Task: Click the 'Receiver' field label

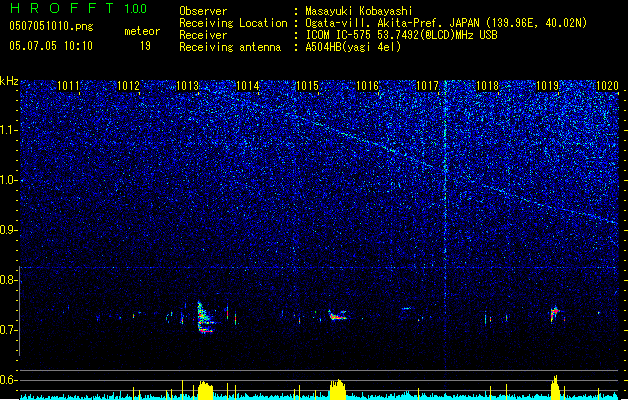Action: 203,35
